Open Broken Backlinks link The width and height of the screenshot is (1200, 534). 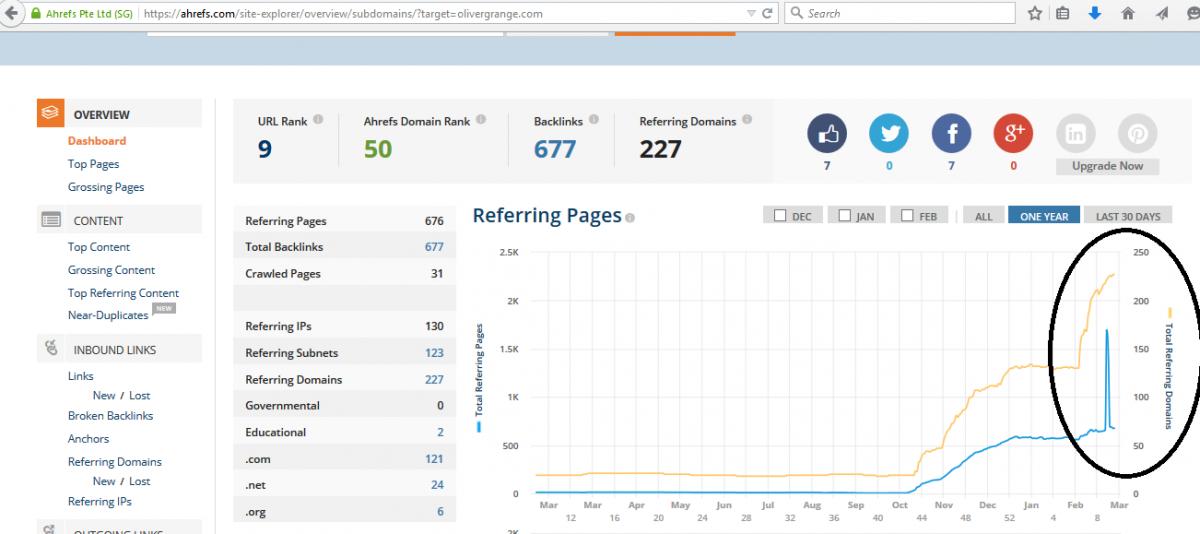(110, 416)
